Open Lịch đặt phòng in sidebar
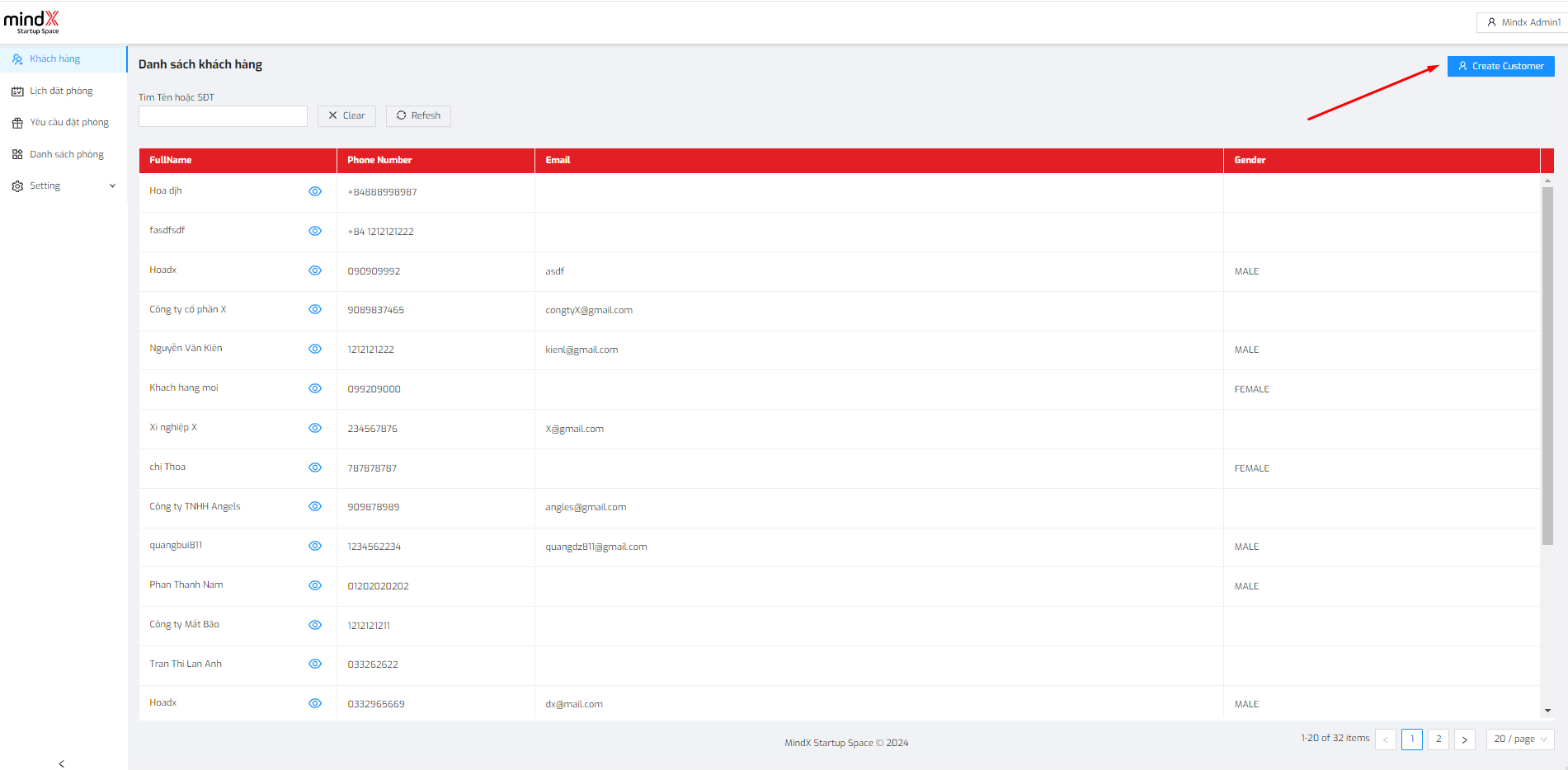The height and width of the screenshot is (770, 1568). tap(61, 92)
